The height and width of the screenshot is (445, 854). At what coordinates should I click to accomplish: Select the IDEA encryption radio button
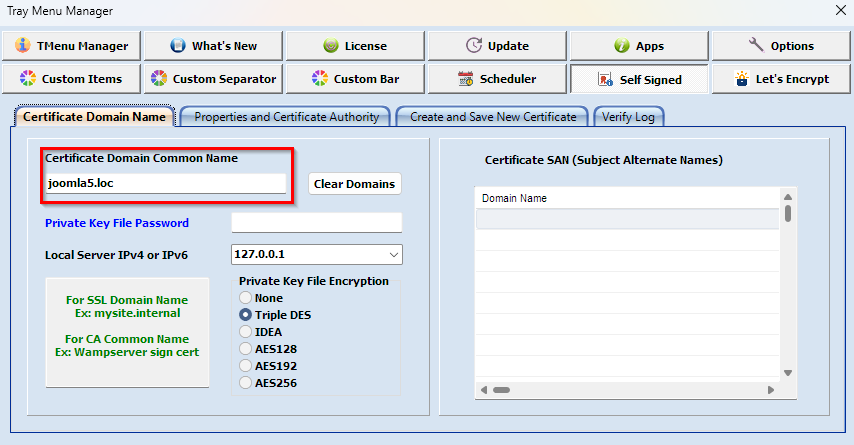tap(246, 332)
